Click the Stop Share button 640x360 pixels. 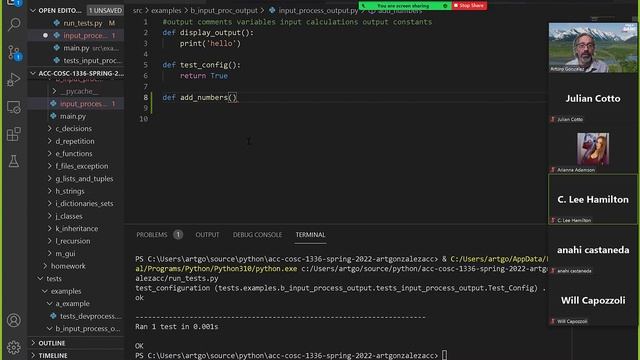[469, 6]
